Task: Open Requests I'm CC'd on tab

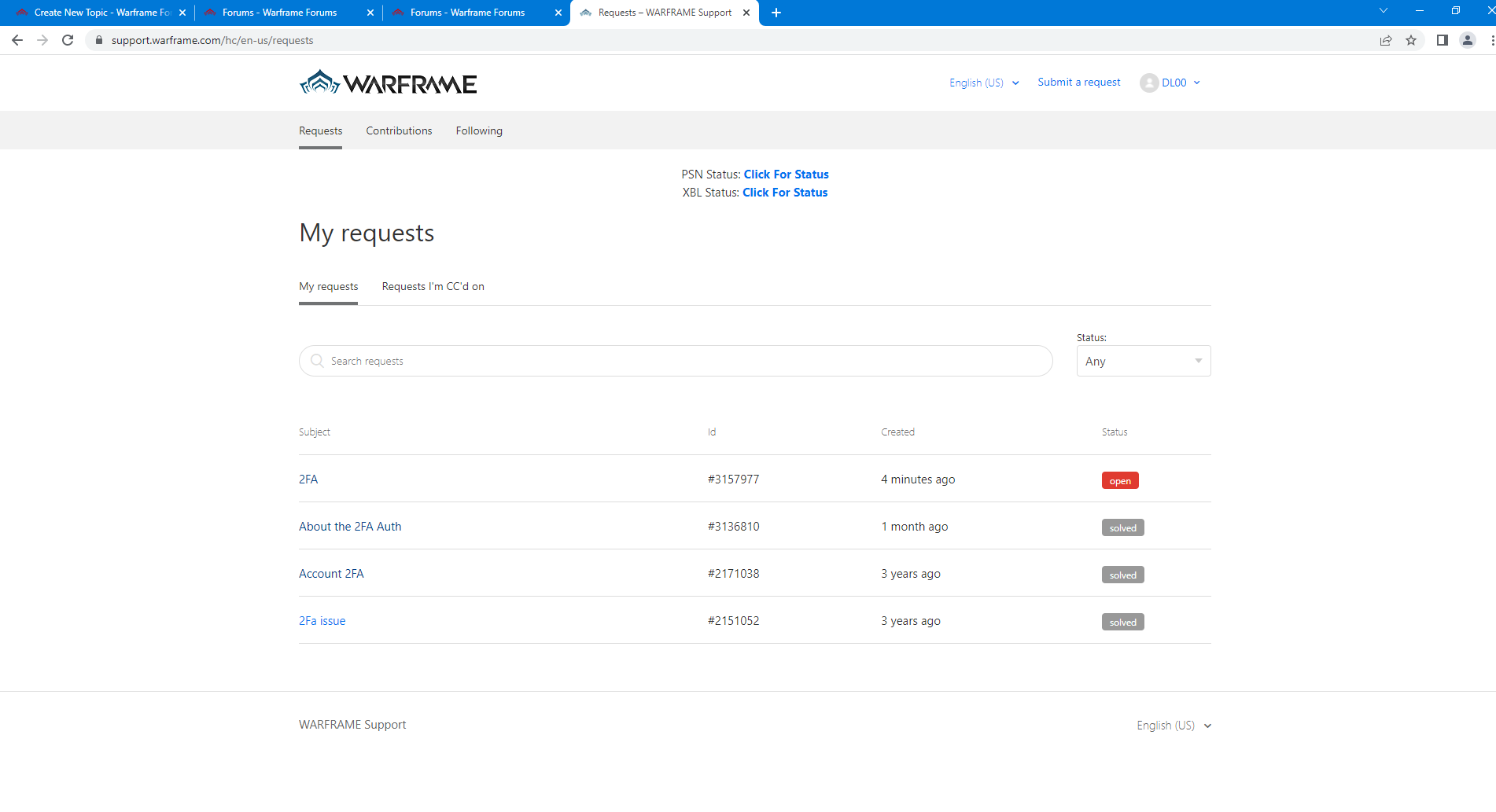Action: coord(433,286)
